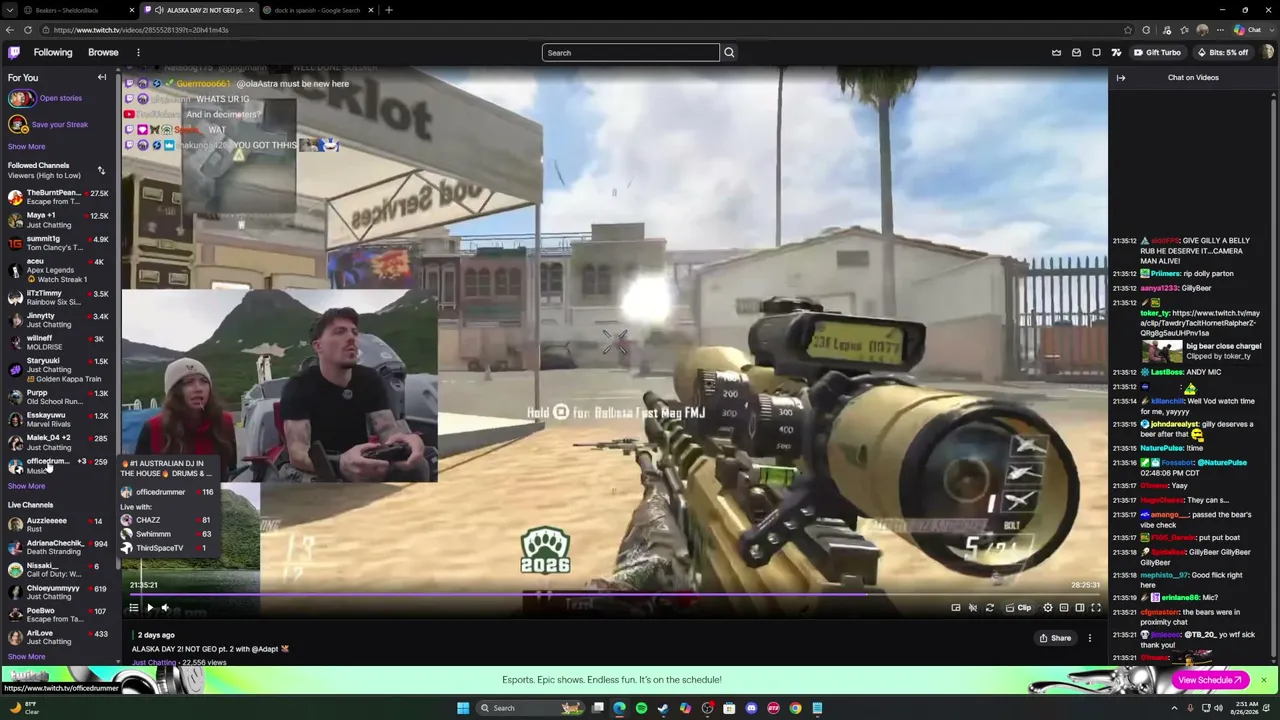1280x720 pixels.
Task: Open aceu channel in sidebar
Action: pos(59,270)
